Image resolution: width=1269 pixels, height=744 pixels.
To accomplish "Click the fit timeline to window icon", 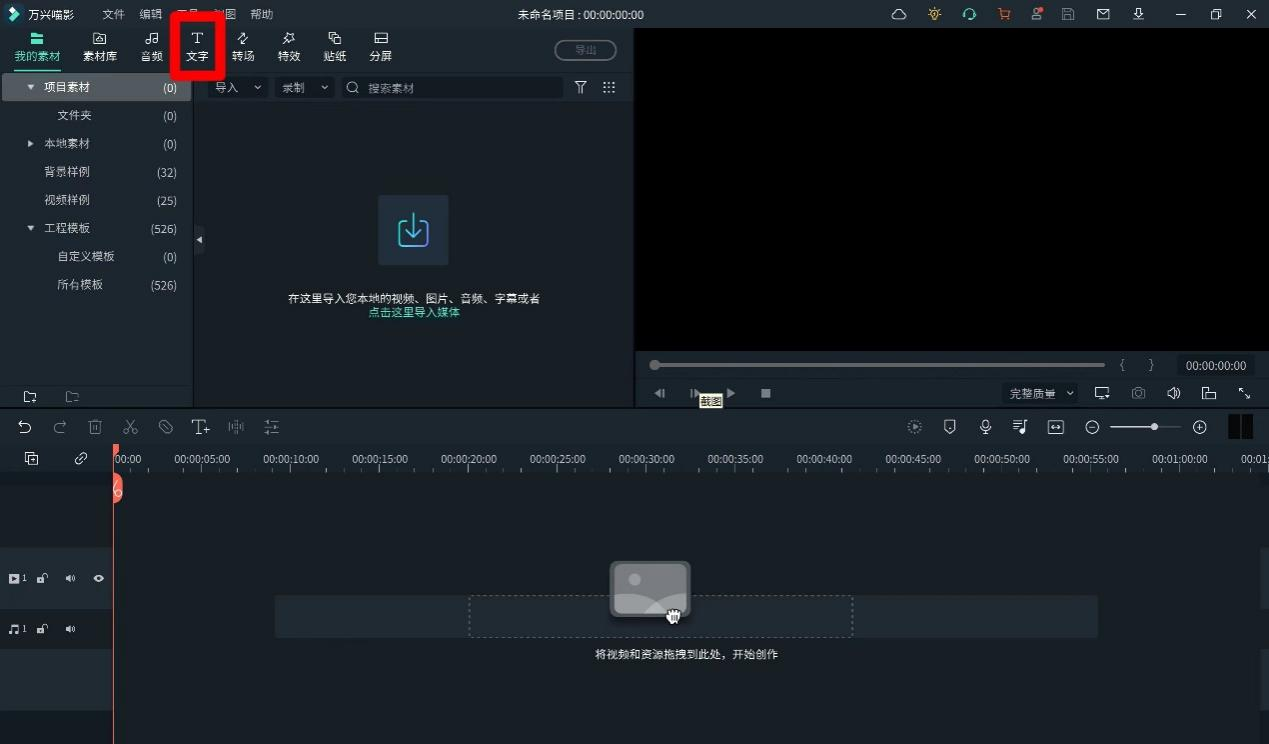I will point(1055,427).
